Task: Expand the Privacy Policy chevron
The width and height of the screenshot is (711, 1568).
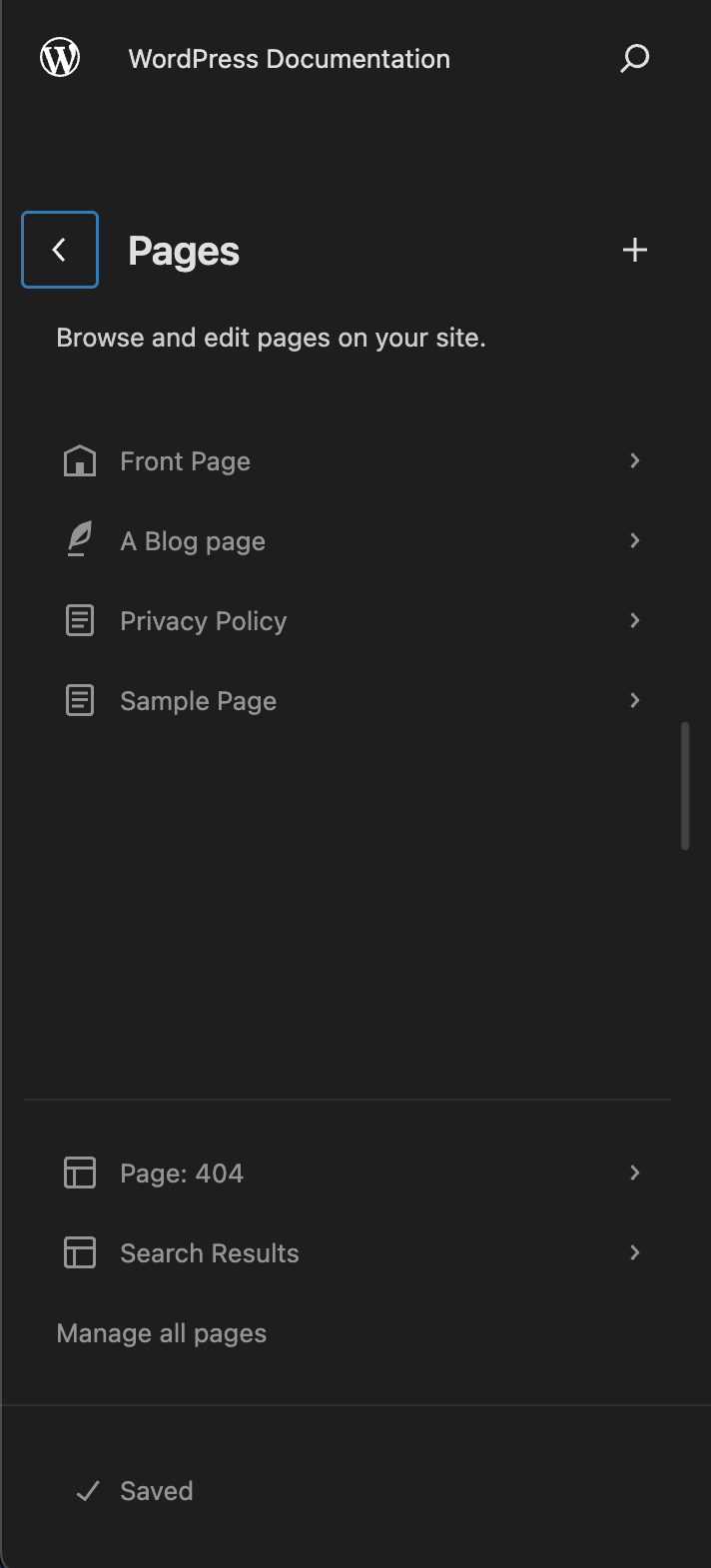Action: pyautogui.click(x=635, y=620)
